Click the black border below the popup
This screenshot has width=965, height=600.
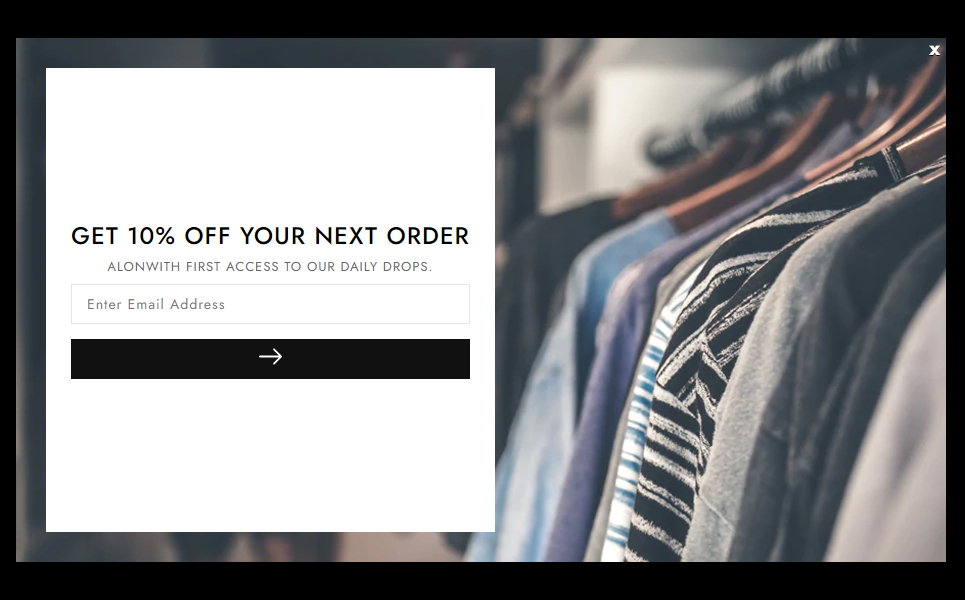(x=482, y=581)
